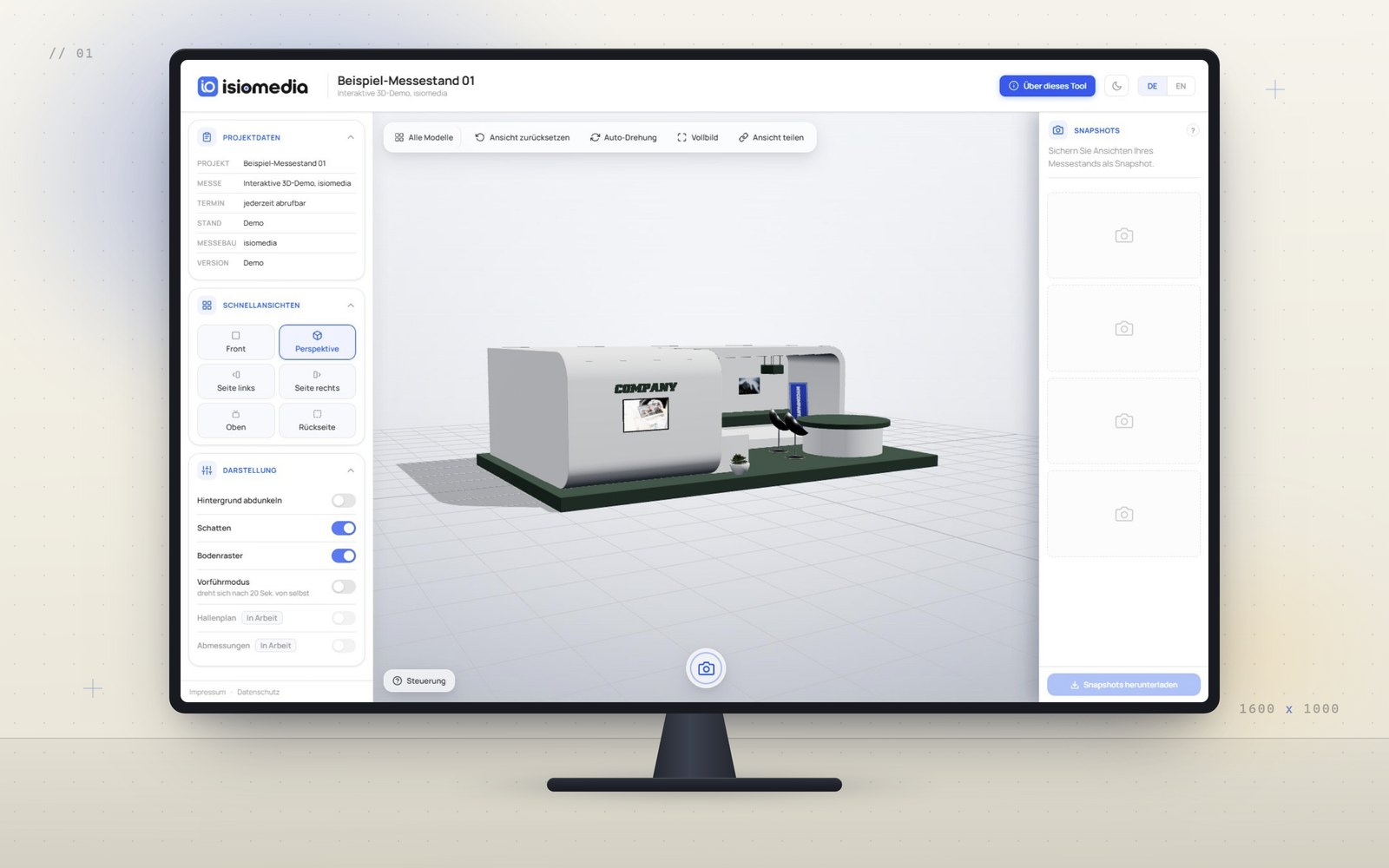Click Ansicht zurücksetzen
This screenshot has height=868, width=1389.
[x=522, y=137]
